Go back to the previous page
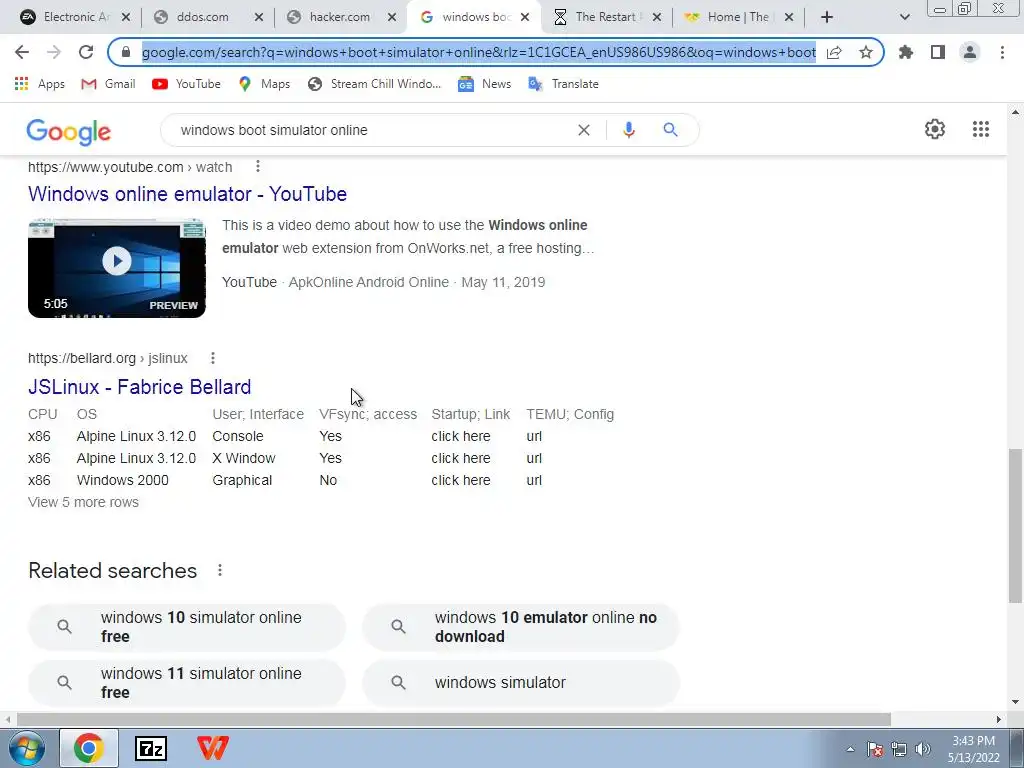The width and height of the screenshot is (1024, 768). pyautogui.click(x=22, y=52)
